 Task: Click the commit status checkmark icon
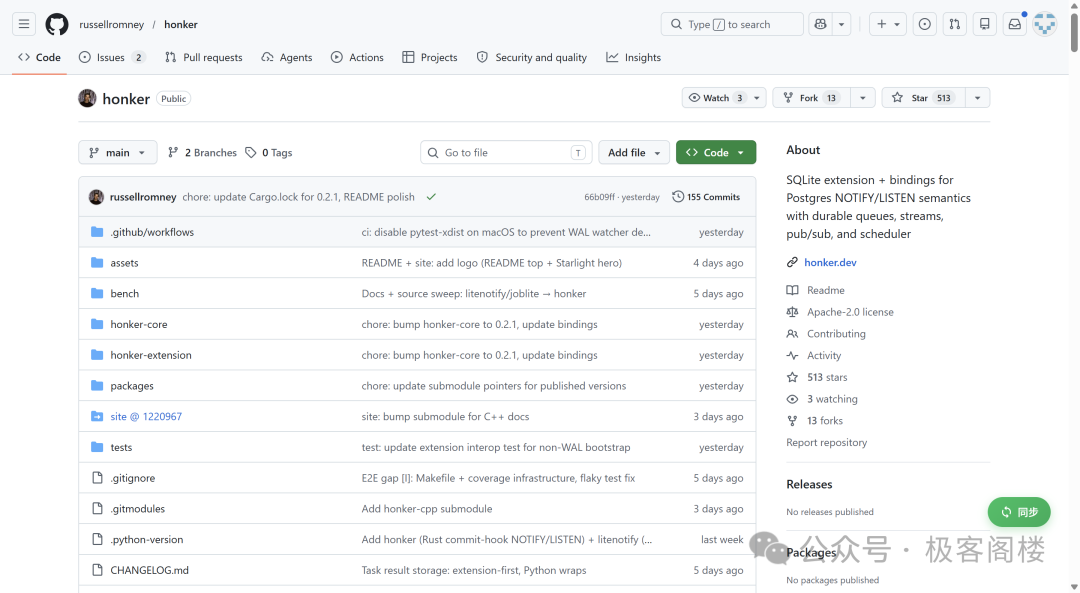click(x=431, y=197)
